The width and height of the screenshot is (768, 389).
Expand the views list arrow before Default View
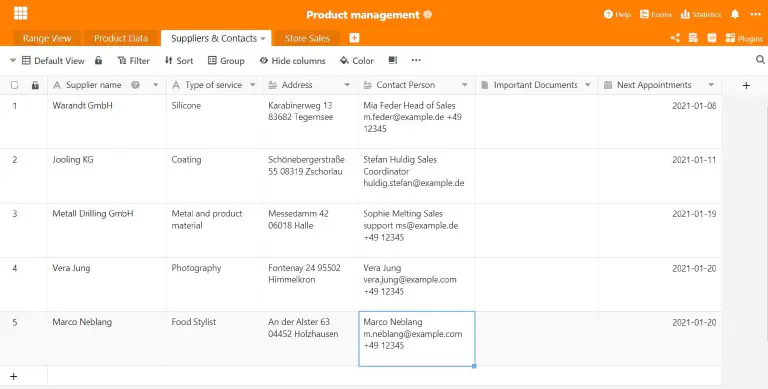(x=13, y=60)
